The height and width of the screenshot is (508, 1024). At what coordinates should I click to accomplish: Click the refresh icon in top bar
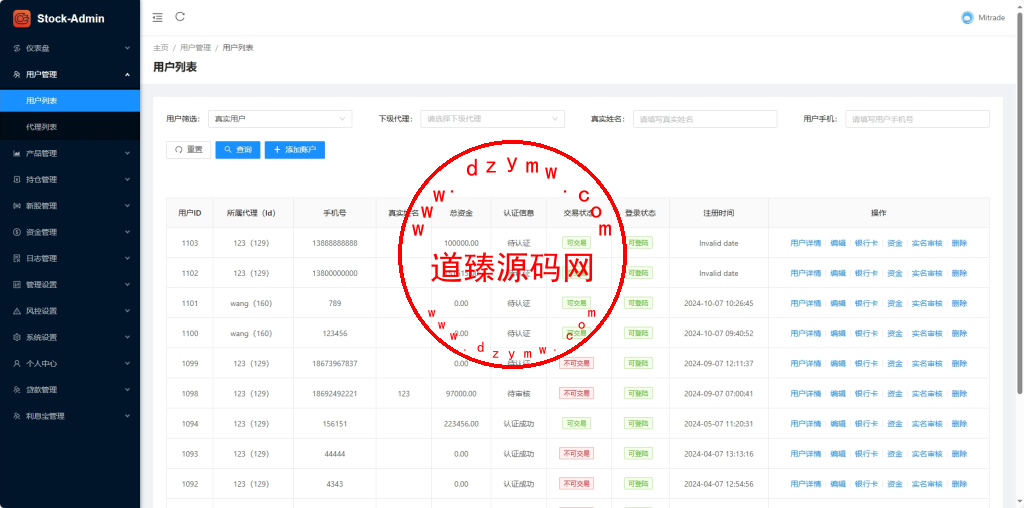180,17
